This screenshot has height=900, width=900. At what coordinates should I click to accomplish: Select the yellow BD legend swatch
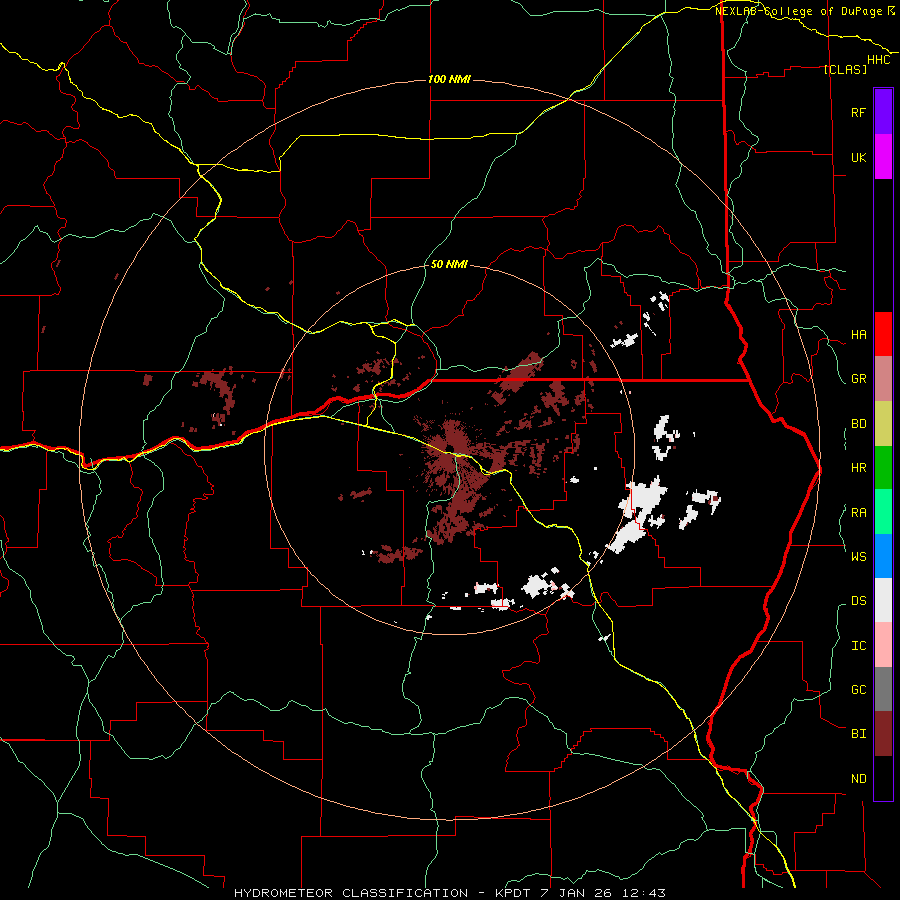(x=883, y=424)
